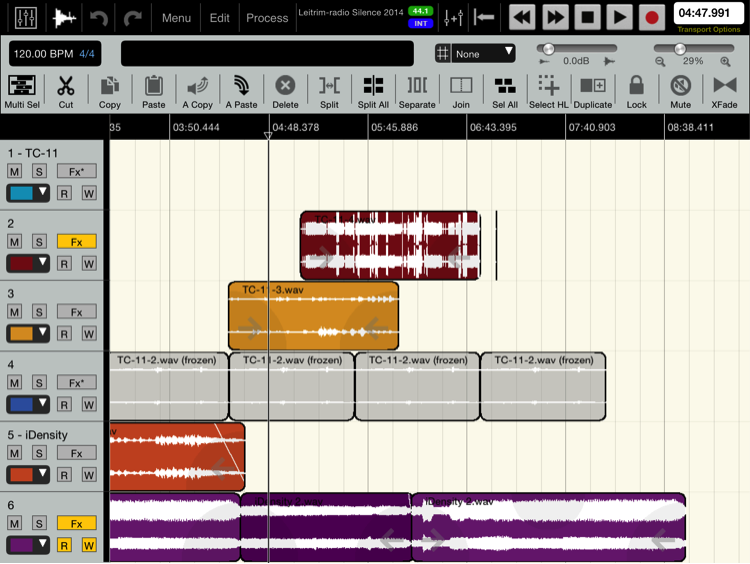
Task: Solo track 3 with S button
Action: 38,312
